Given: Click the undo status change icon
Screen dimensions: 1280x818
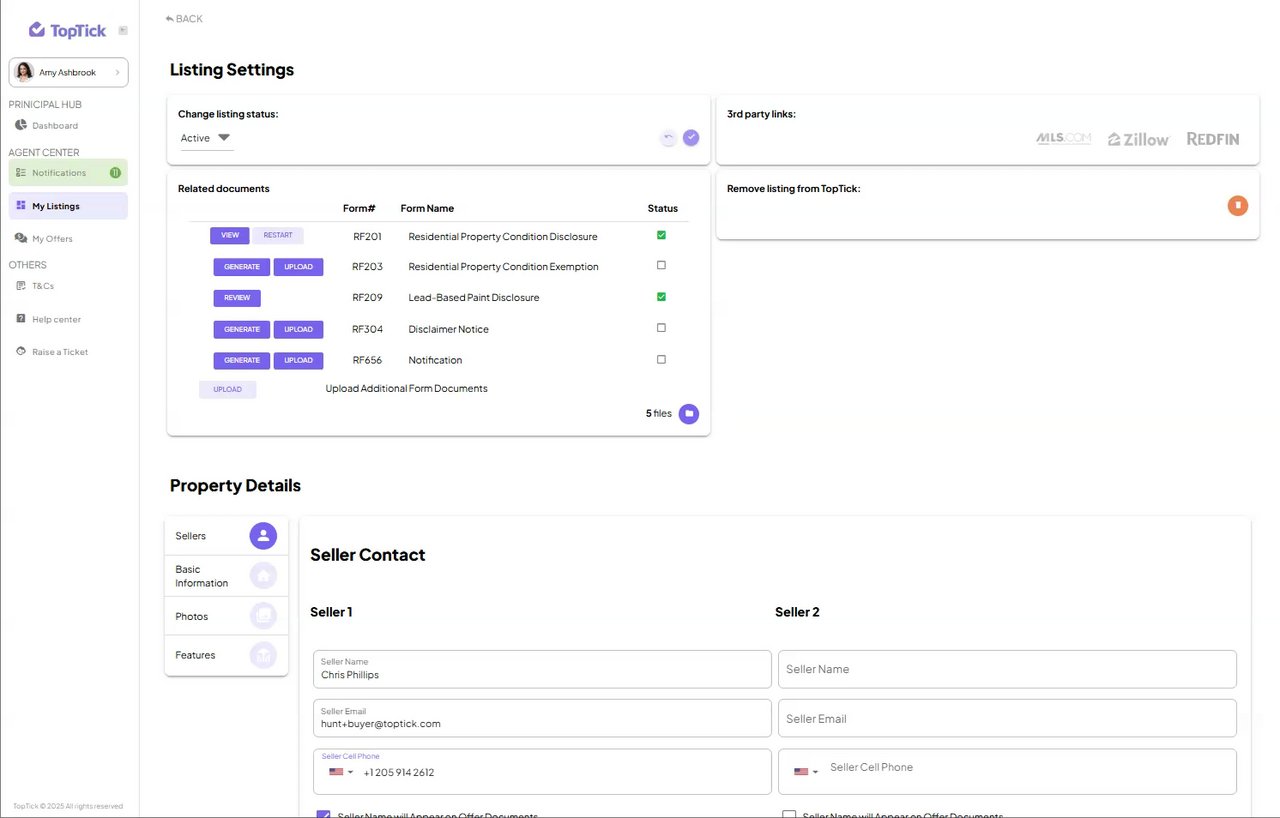Looking at the screenshot, I should (668, 138).
